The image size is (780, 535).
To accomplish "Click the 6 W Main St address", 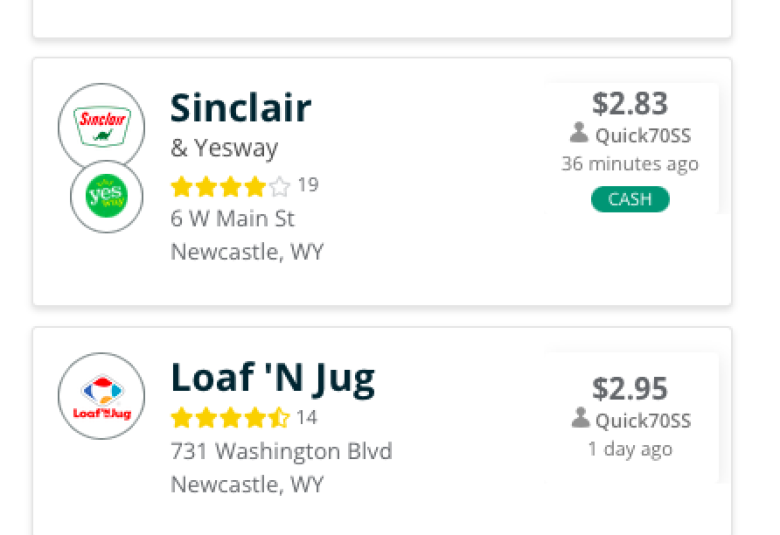I will [x=232, y=219].
